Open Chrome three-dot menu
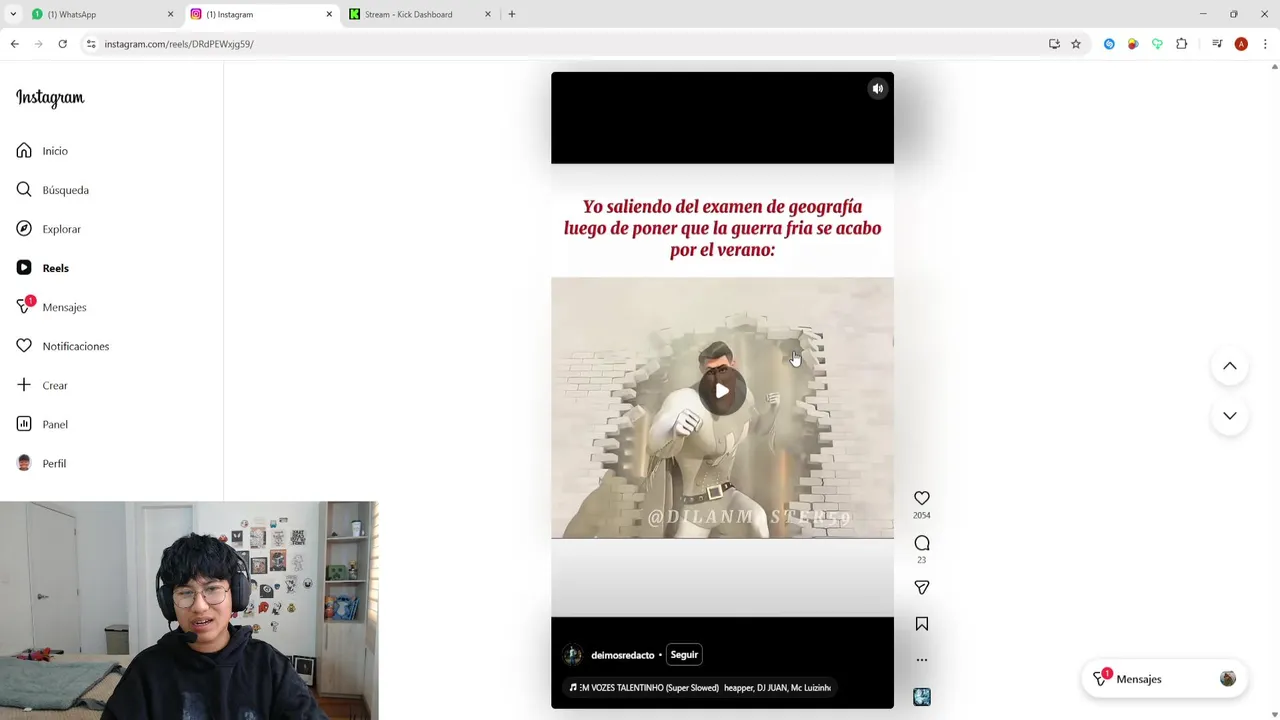 [x=1265, y=44]
